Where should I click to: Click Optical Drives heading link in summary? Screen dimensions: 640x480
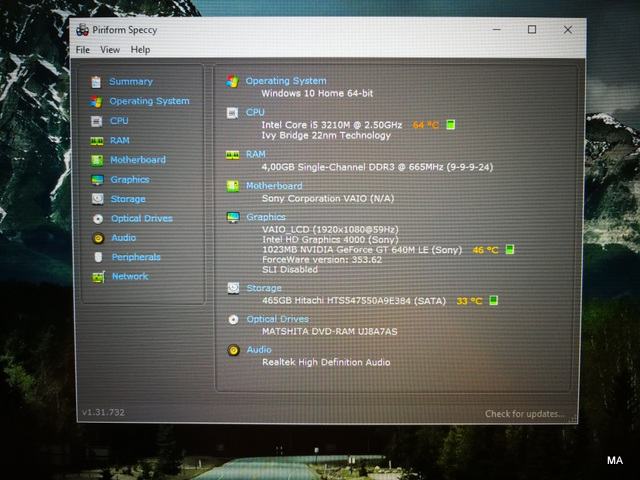[x=278, y=319]
